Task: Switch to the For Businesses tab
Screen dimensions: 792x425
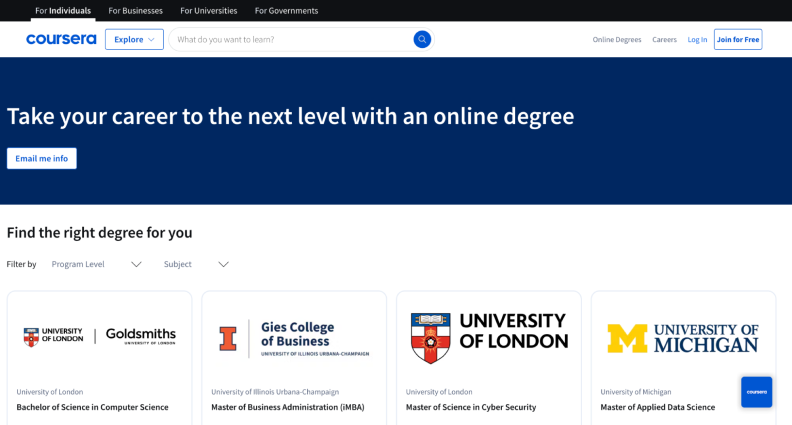Action: [x=135, y=11]
